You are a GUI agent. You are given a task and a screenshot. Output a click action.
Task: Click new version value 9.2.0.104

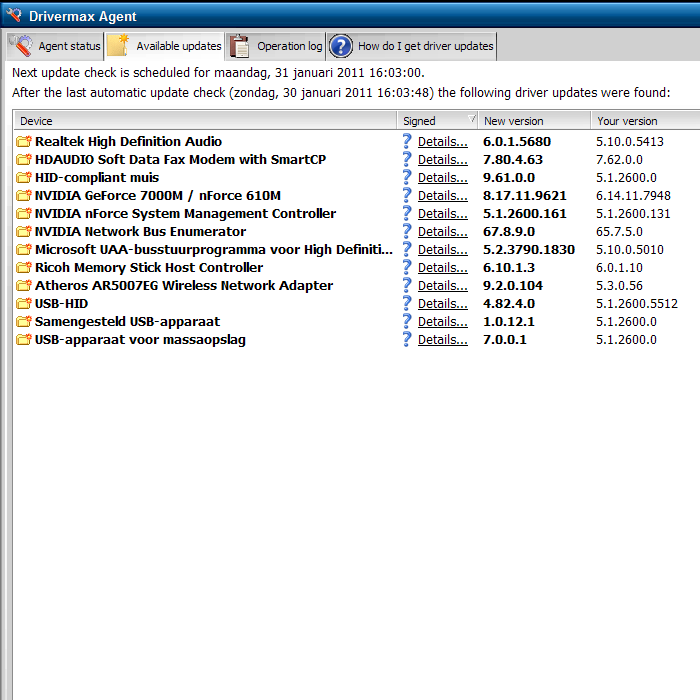(513, 285)
